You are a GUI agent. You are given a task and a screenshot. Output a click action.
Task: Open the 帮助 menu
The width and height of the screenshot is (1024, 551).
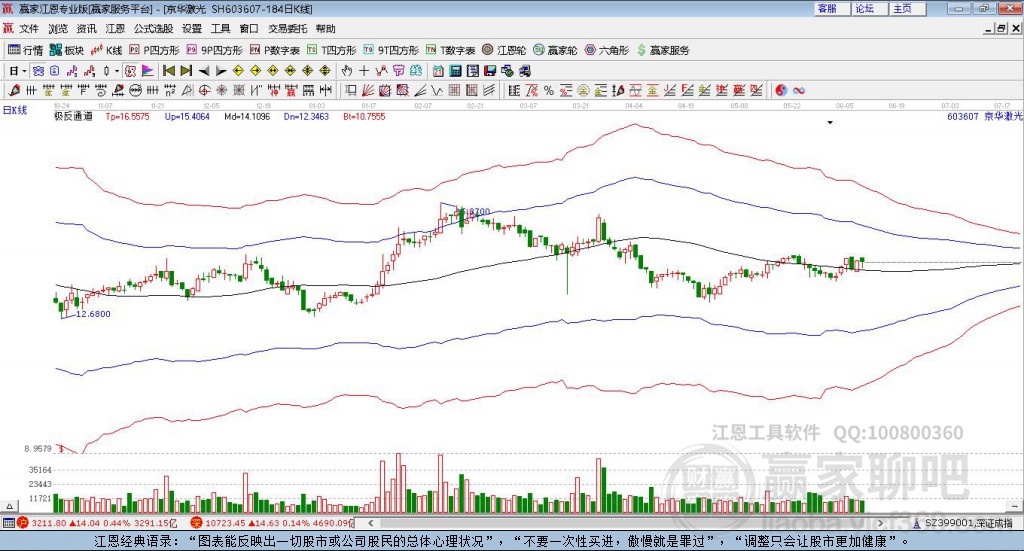(x=325, y=29)
